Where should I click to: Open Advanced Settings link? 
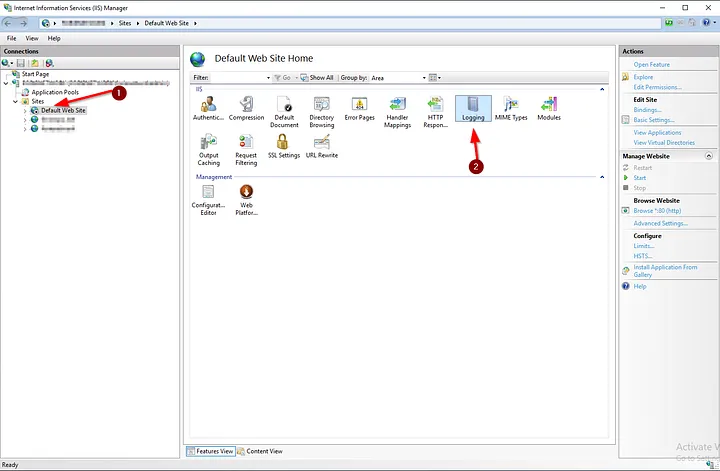[660, 223]
